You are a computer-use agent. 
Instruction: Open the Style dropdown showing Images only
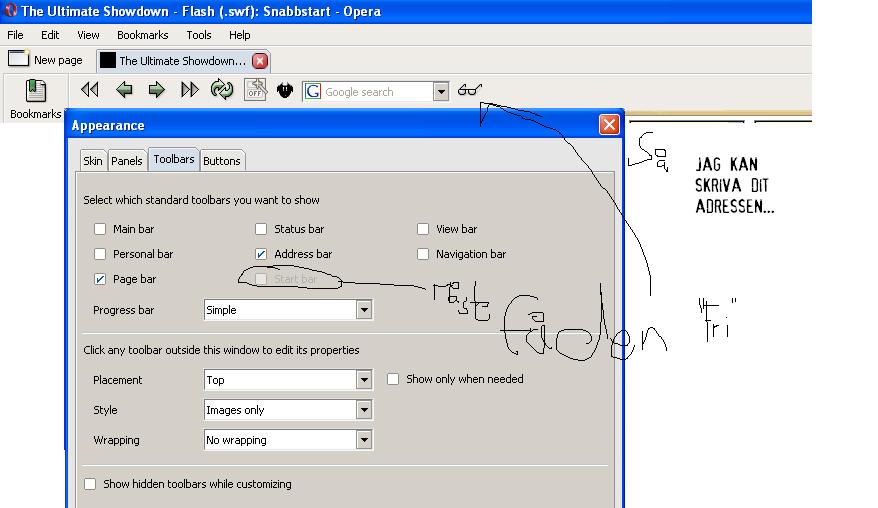click(288, 410)
